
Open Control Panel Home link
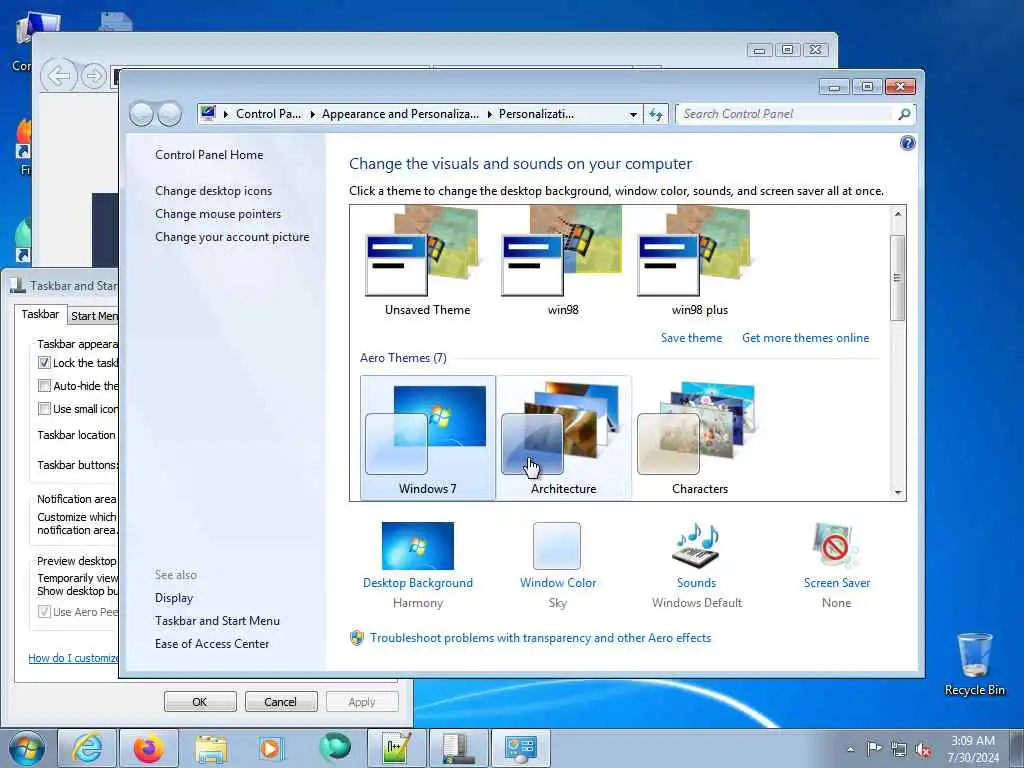pos(209,155)
